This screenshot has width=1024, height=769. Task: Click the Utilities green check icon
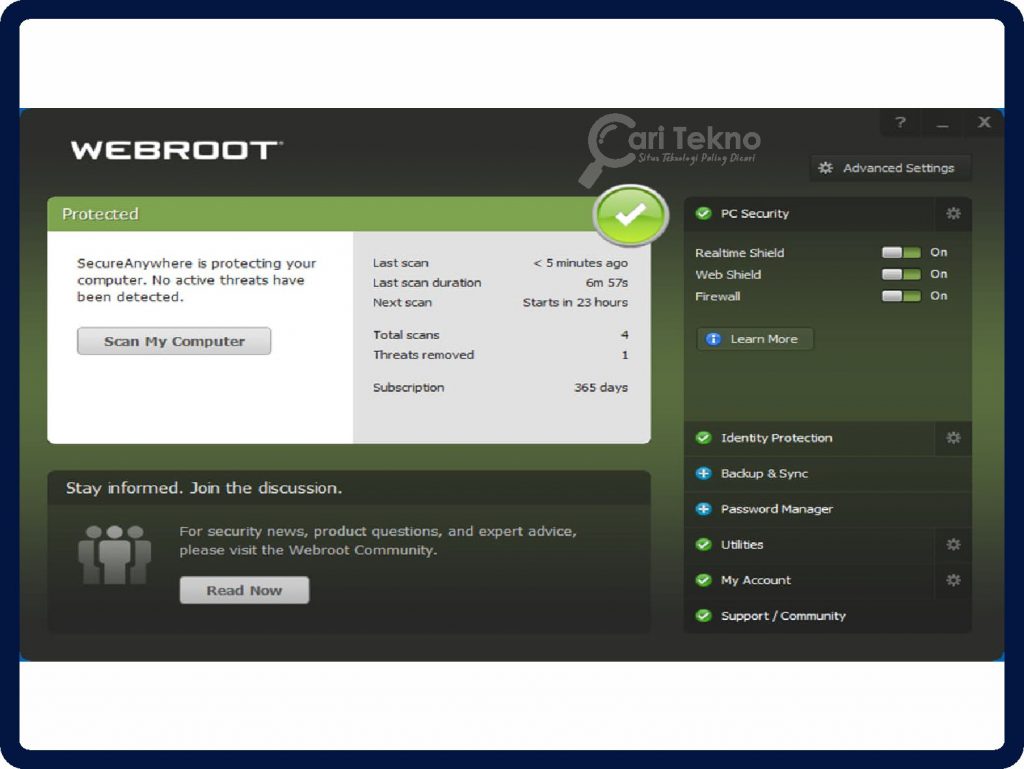703,544
